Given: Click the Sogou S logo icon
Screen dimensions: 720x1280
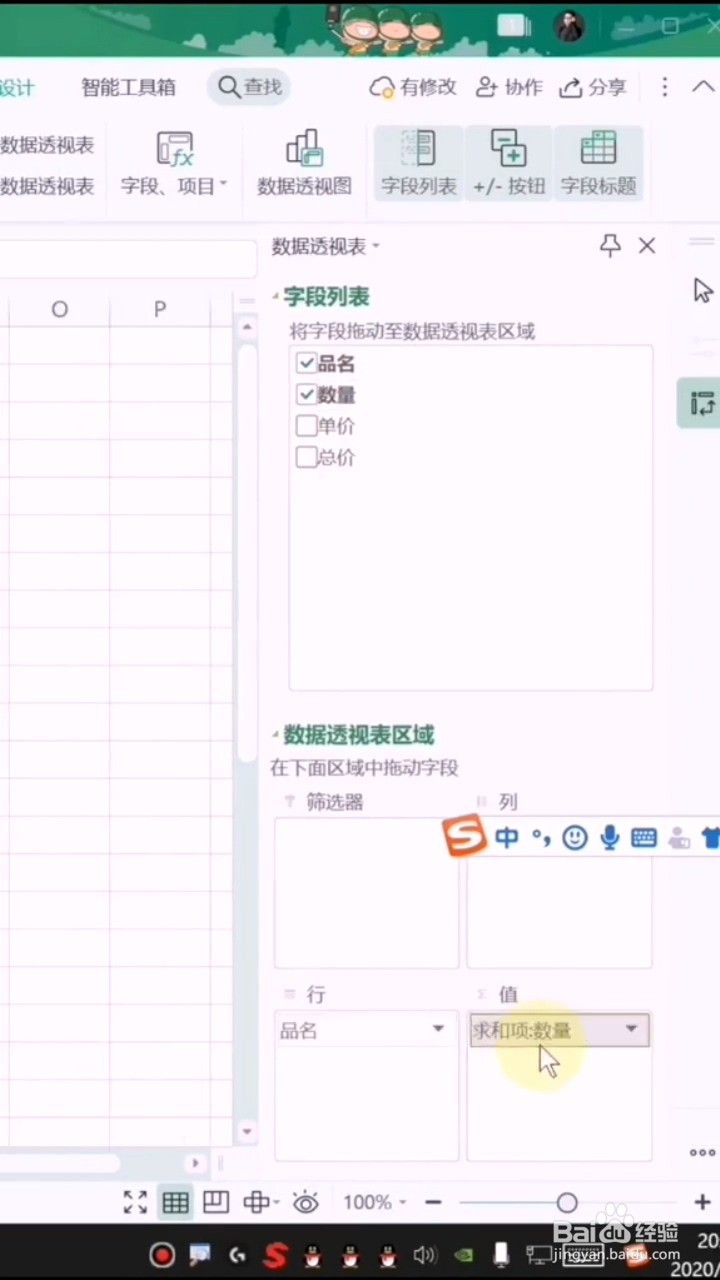Looking at the screenshot, I should [x=464, y=835].
